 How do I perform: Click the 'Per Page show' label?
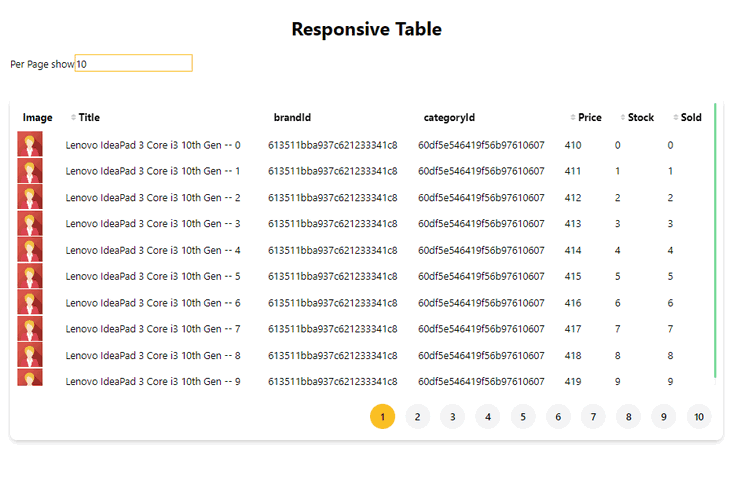[x=42, y=64]
